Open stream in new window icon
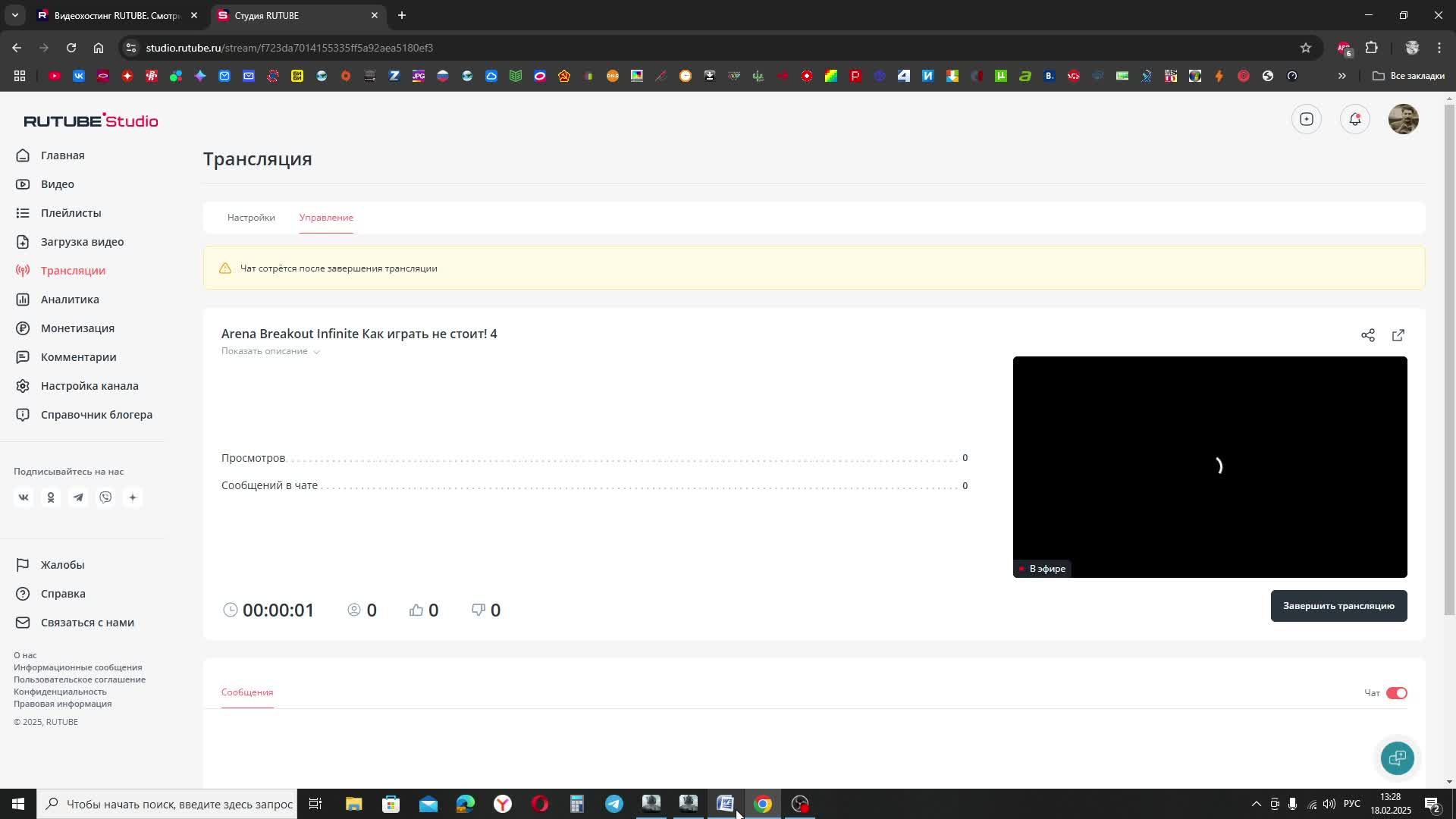The image size is (1456, 819). click(x=1398, y=335)
